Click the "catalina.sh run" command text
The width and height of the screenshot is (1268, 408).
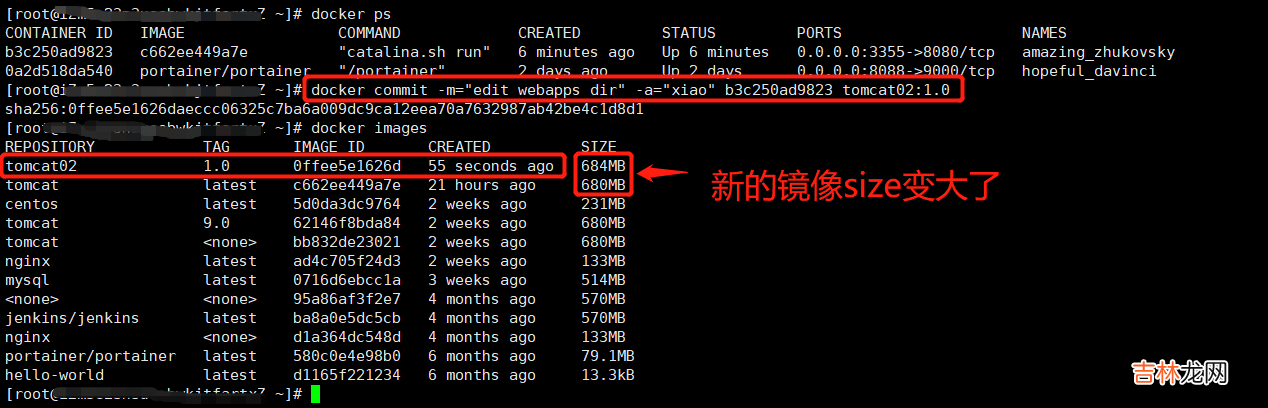(x=415, y=52)
